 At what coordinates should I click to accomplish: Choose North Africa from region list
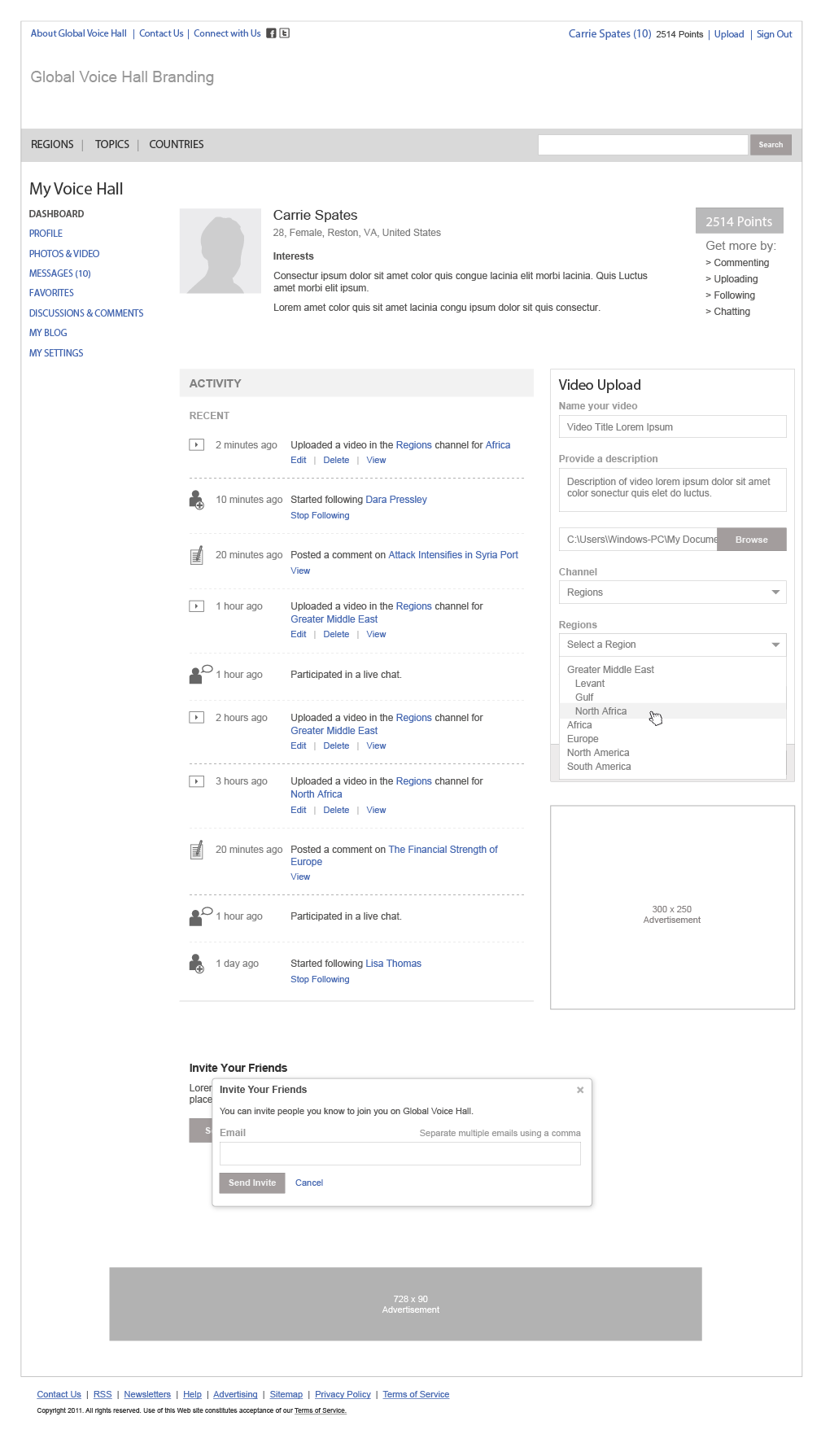click(x=601, y=711)
